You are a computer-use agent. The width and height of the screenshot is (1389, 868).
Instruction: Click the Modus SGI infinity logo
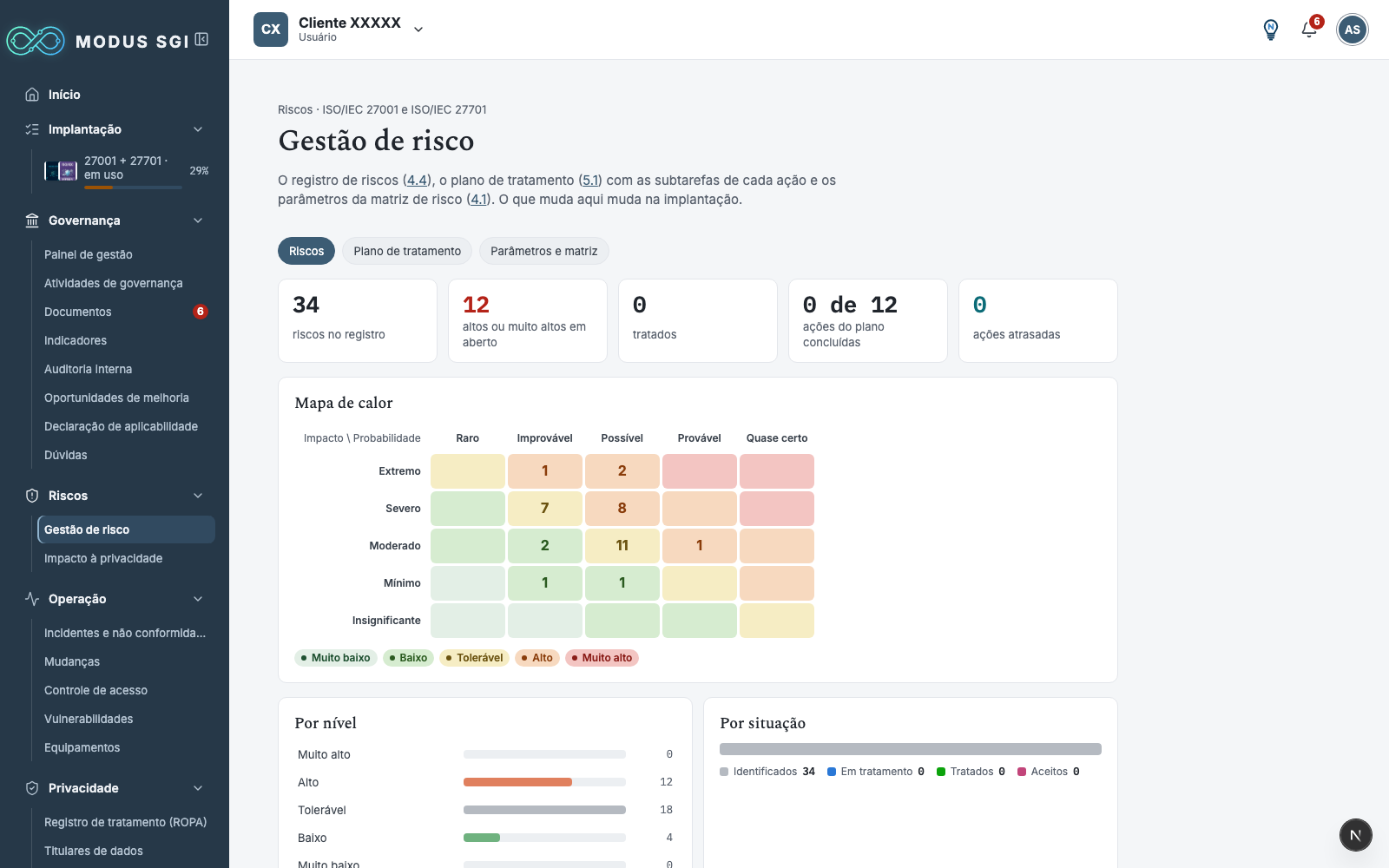point(36,41)
